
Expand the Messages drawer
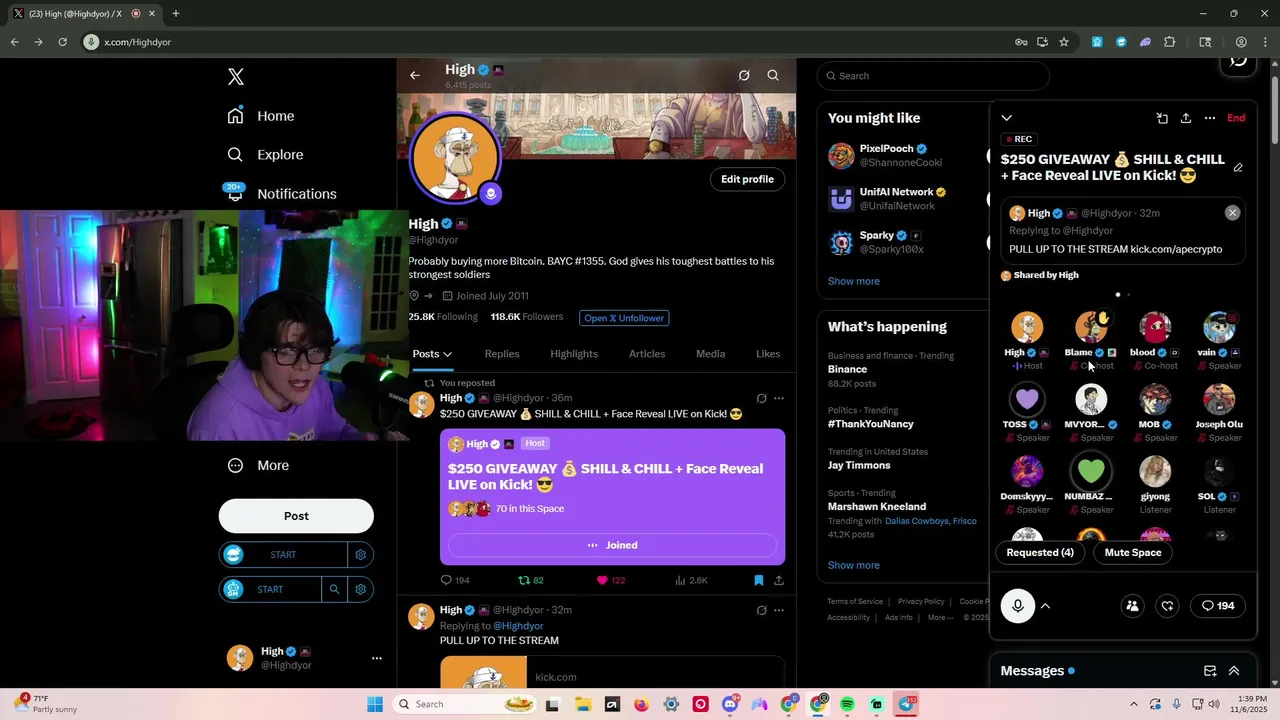tap(1234, 671)
